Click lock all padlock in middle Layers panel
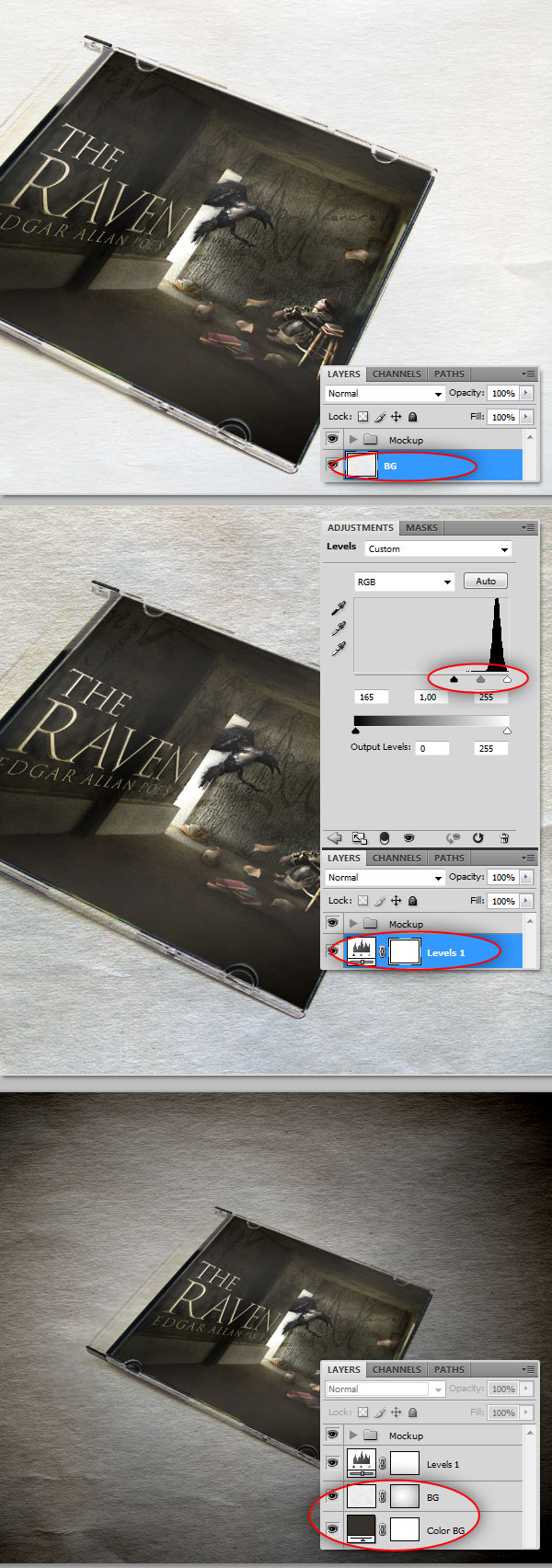Viewport: 552px width, 1568px height. tap(413, 901)
